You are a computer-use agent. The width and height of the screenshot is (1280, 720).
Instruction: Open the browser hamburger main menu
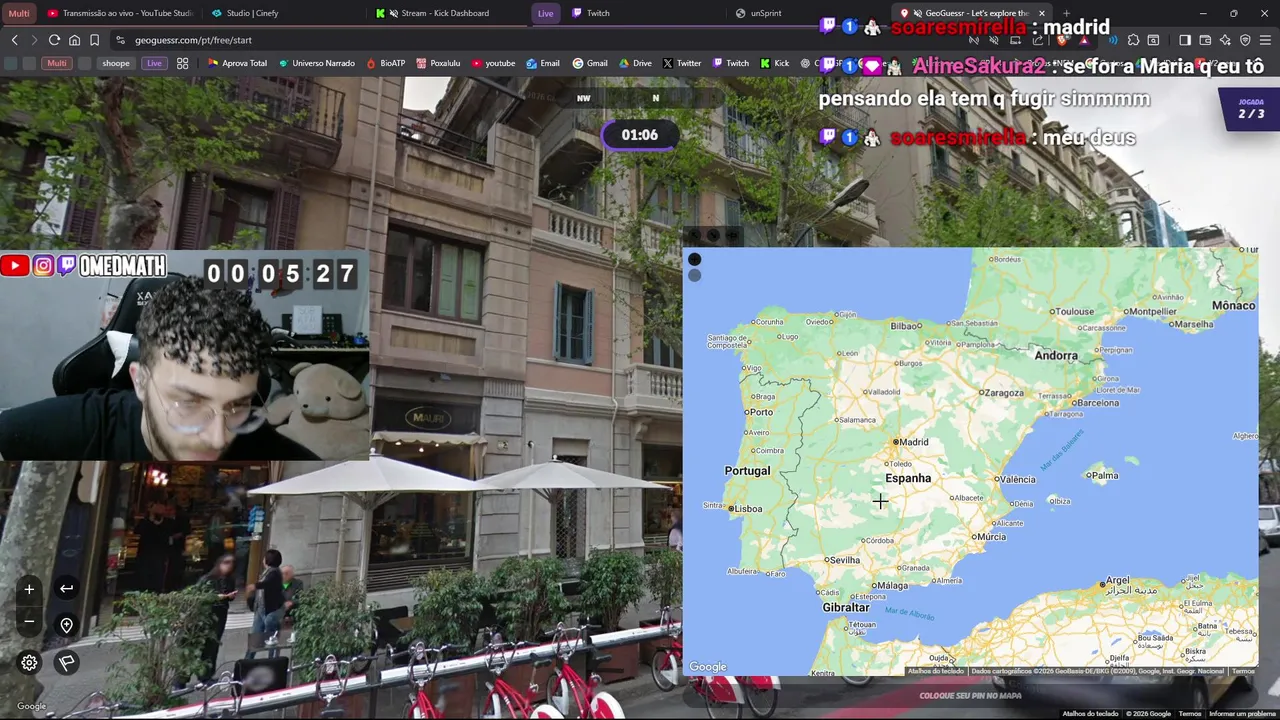click(x=1266, y=40)
